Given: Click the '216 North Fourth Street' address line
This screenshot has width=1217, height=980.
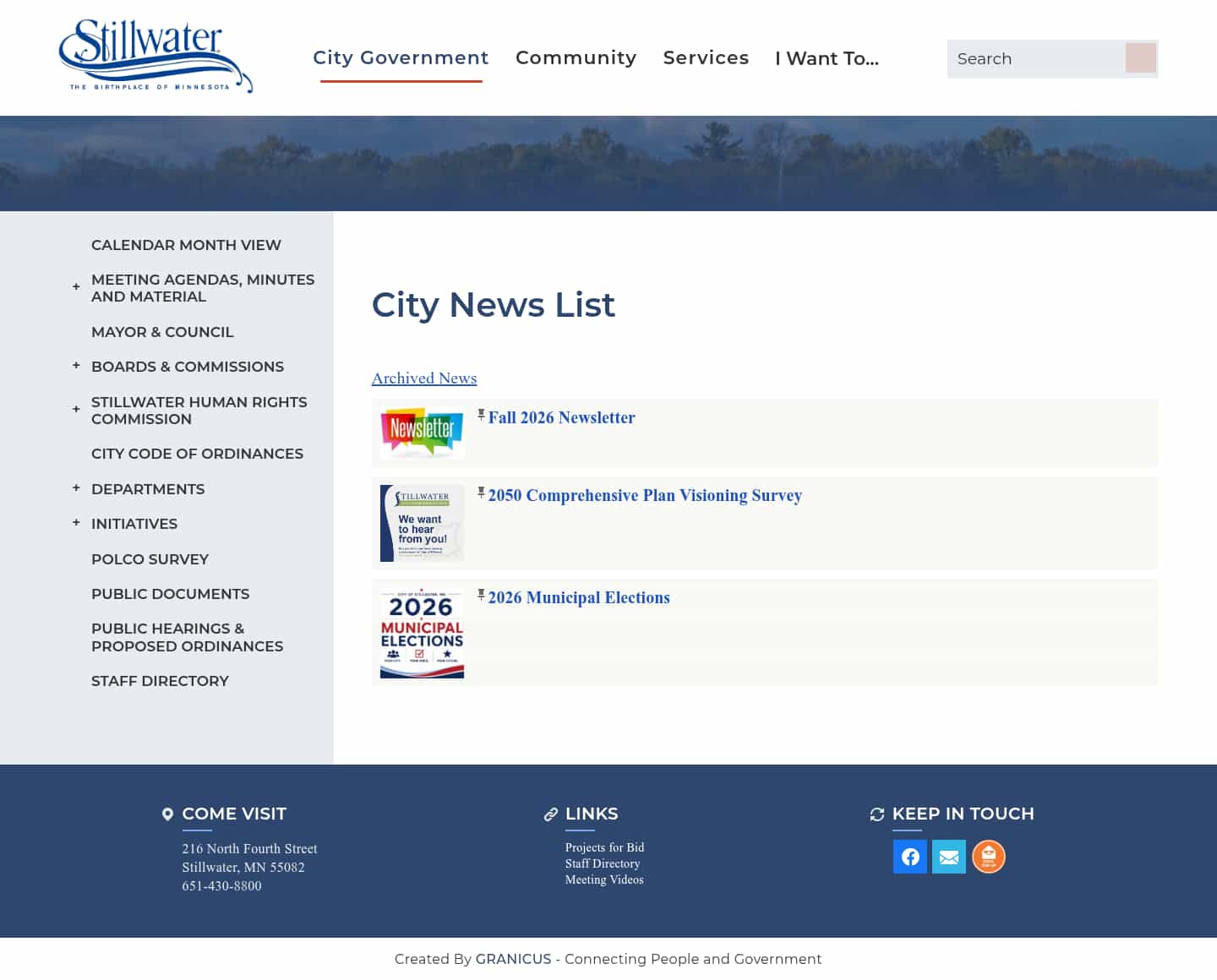Looking at the screenshot, I should (249, 848).
